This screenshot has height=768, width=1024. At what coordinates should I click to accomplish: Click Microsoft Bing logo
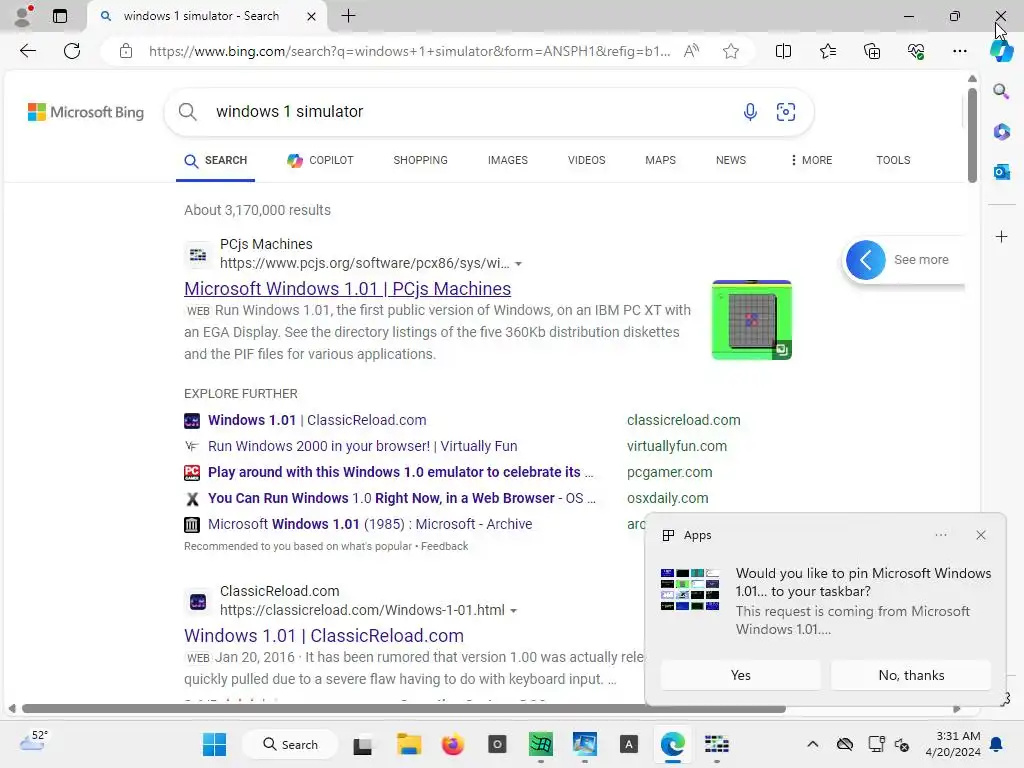tap(86, 112)
